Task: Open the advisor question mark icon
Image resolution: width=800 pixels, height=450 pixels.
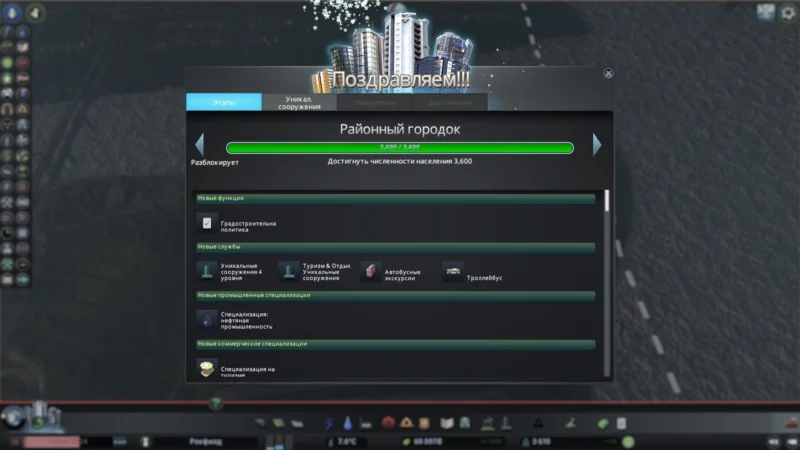Action: pos(216,404)
